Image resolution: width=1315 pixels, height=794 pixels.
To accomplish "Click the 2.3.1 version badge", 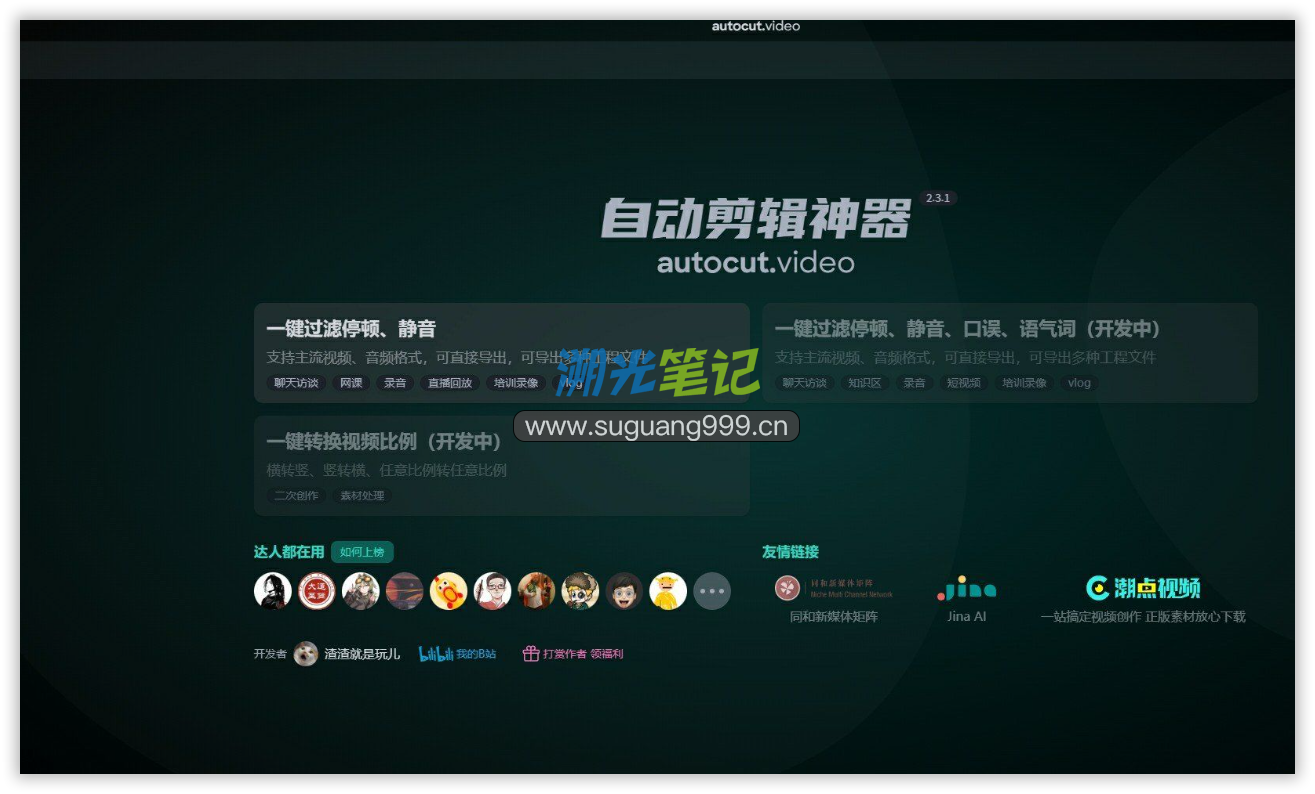I will 938,198.
